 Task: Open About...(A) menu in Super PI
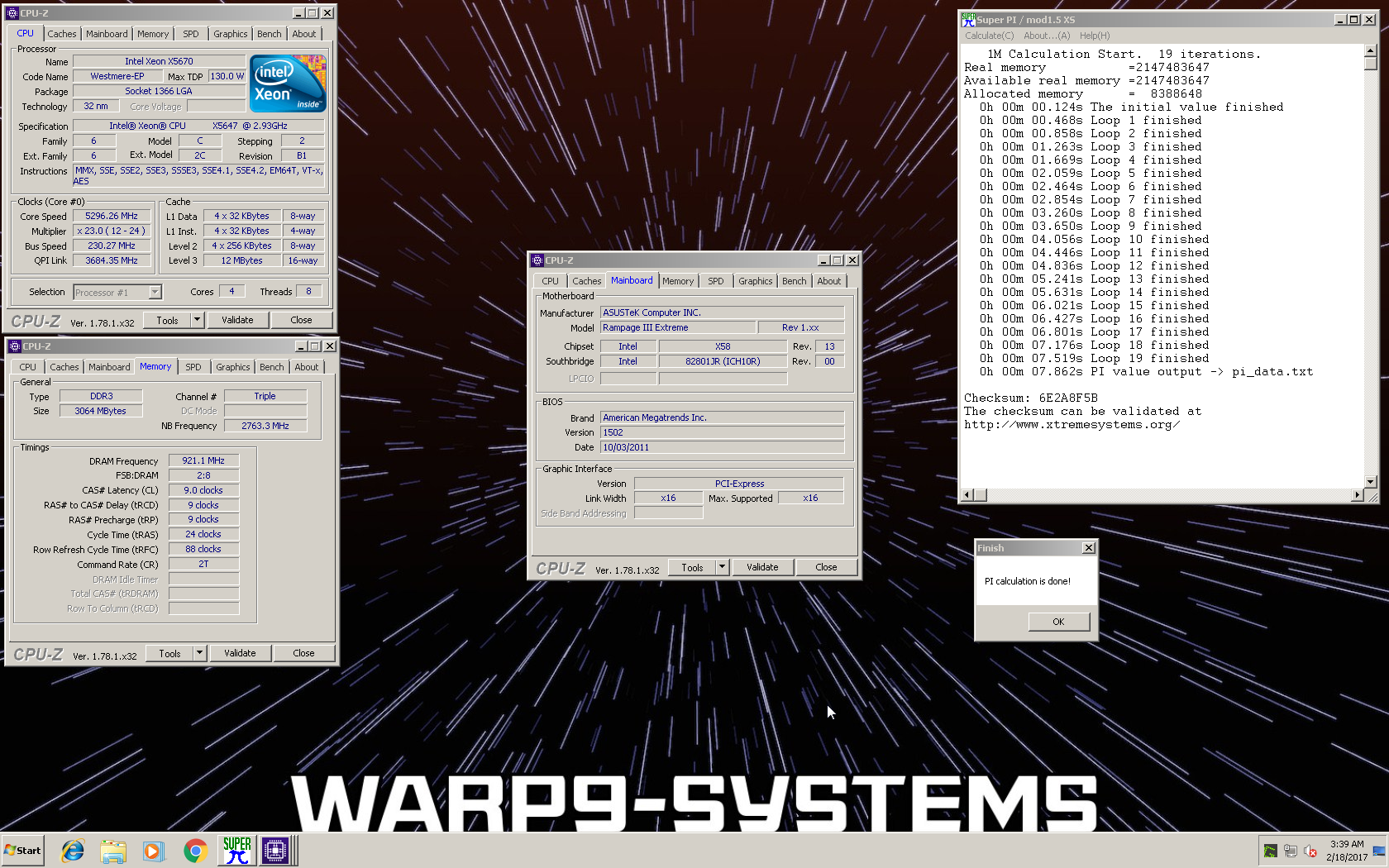point(1047,36)
